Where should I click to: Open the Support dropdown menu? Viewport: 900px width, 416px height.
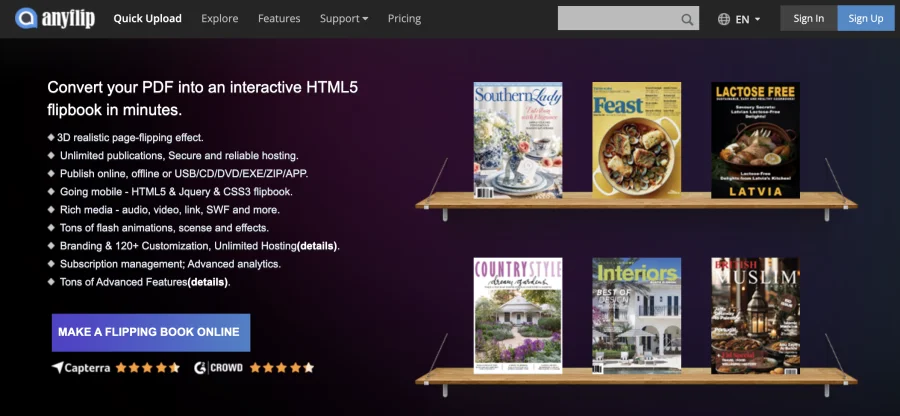click(344, 18)
